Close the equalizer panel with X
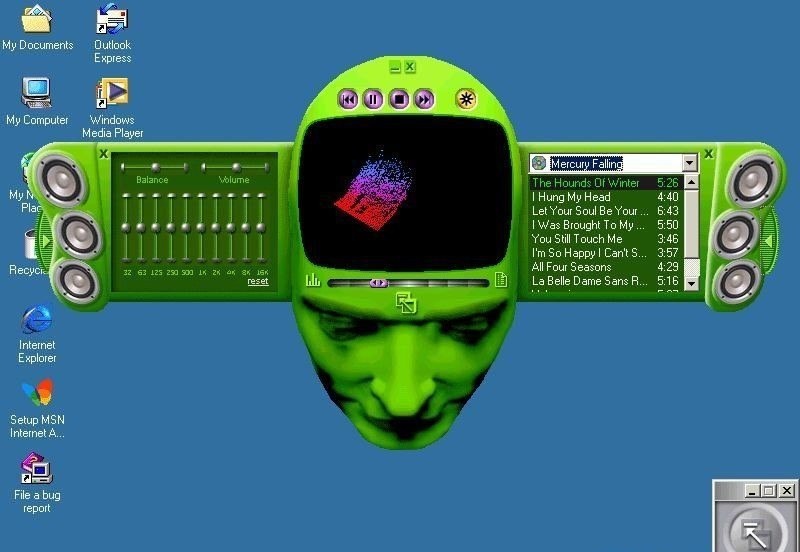Screen dimensions: 800x552 point(104,154)
